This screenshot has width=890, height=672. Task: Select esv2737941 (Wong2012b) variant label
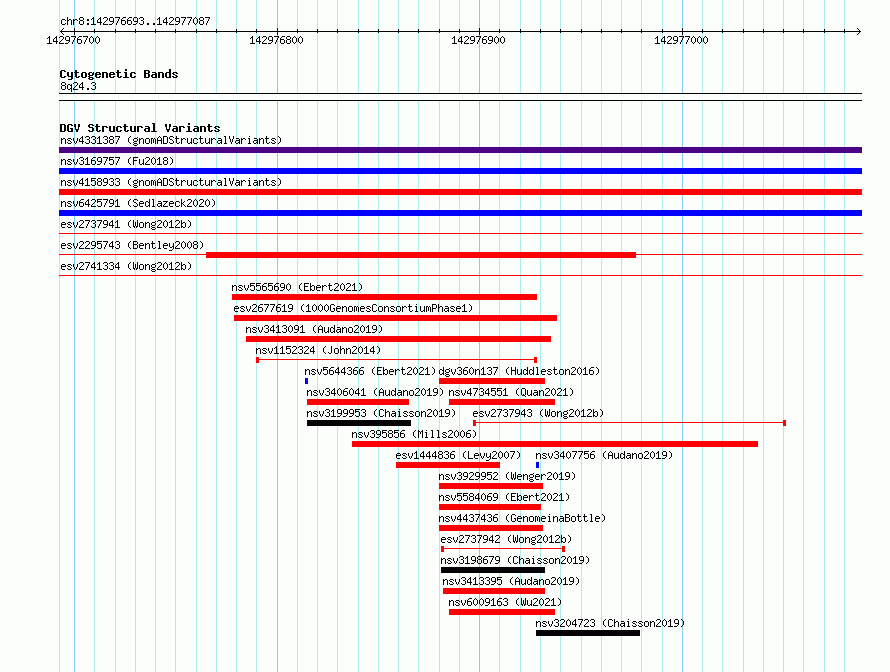126,224
